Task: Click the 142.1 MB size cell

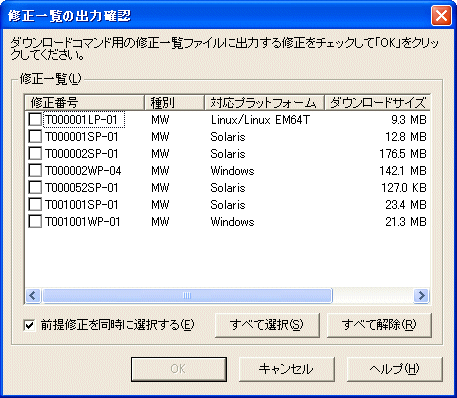Action: click(x=403, y=171)
